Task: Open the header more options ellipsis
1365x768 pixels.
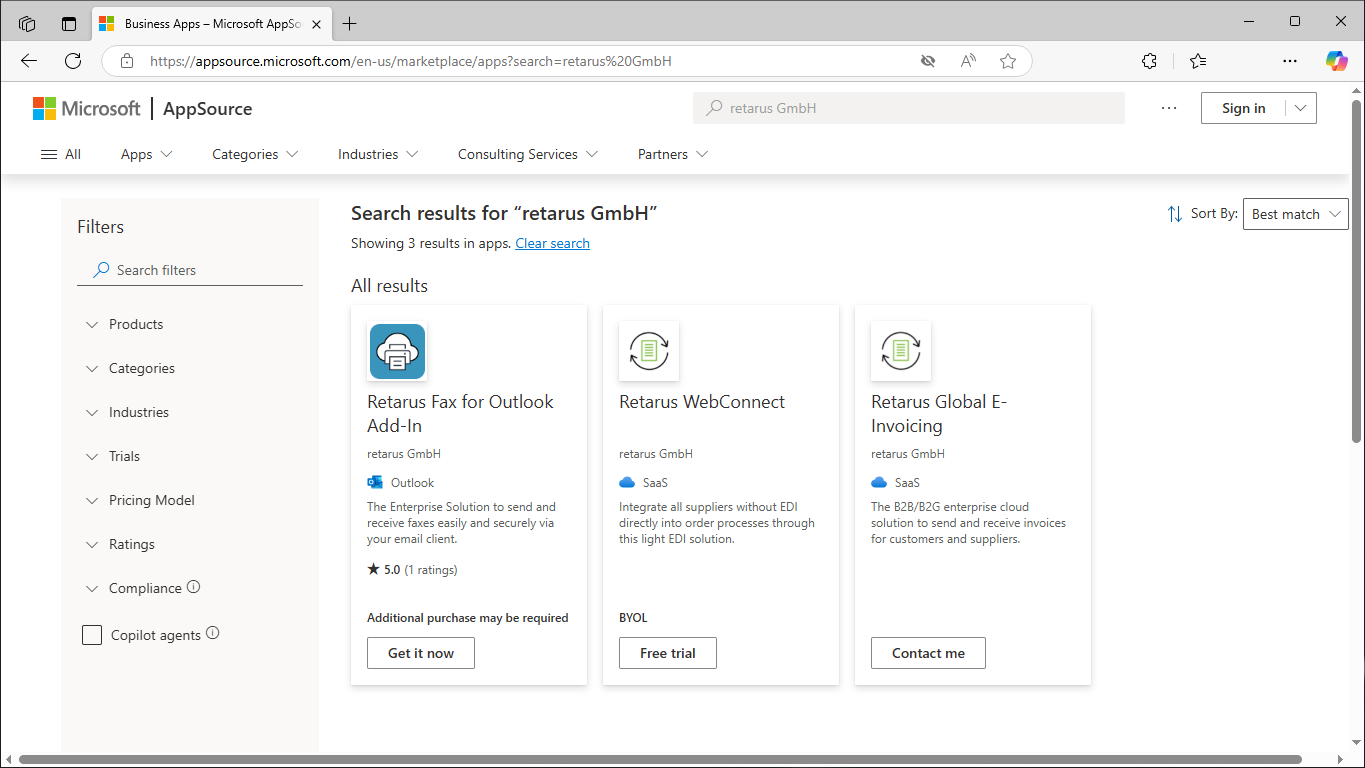Action: point(1169,108)
